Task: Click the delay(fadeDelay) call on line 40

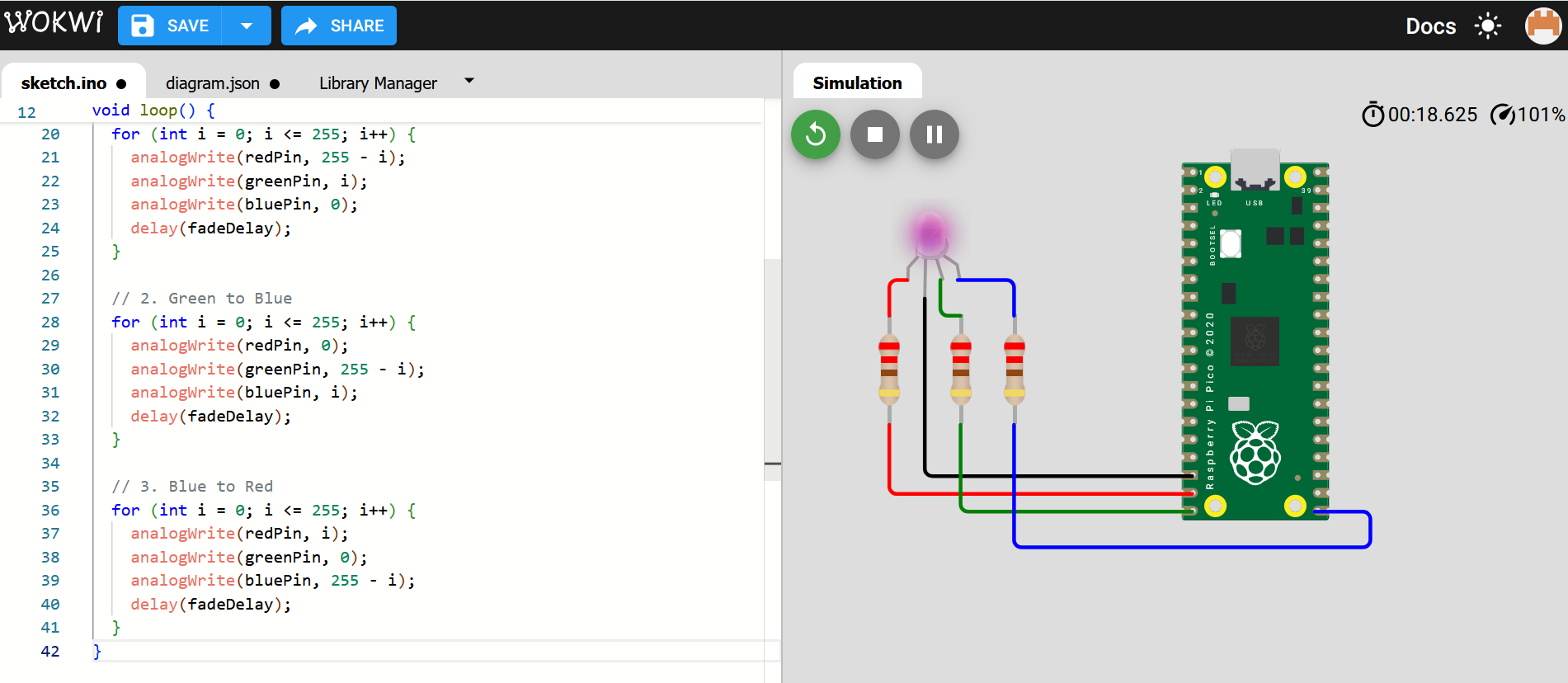Action: click(x=211, y=605)
